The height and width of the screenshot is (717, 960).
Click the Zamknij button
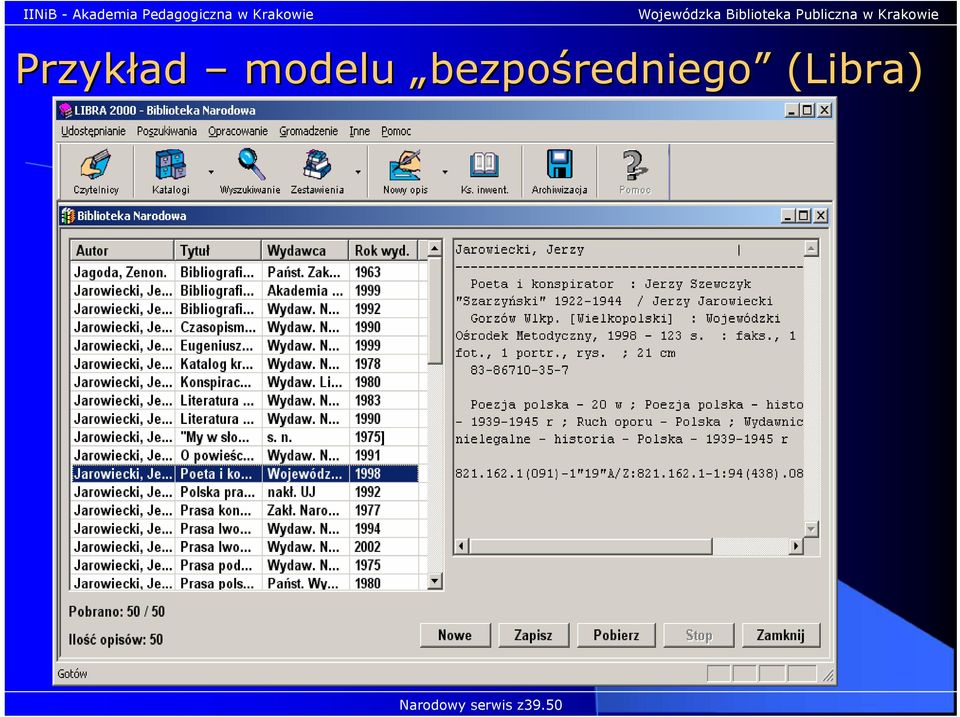click(781, 636)
